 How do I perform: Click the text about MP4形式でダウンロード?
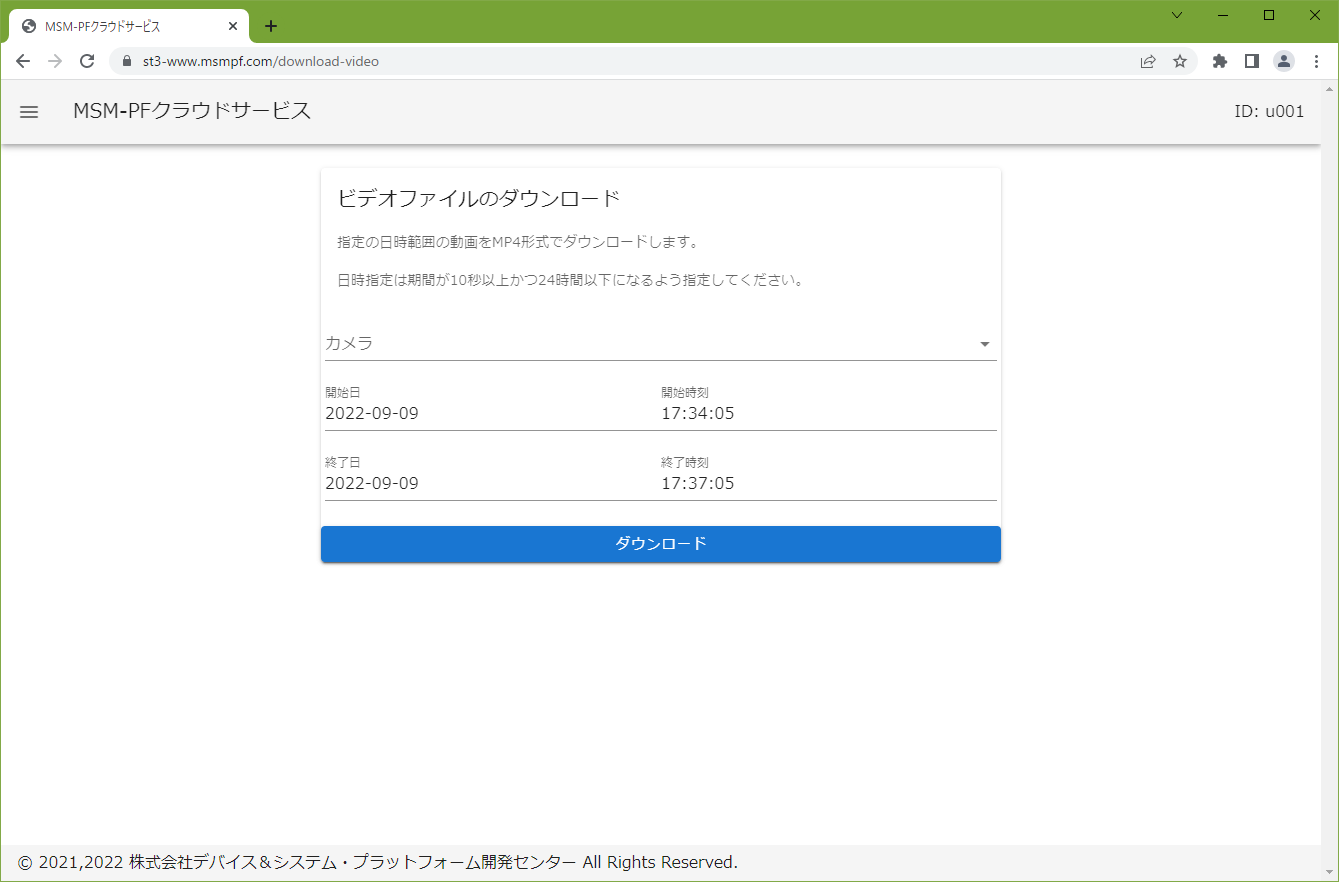(517, 242)
